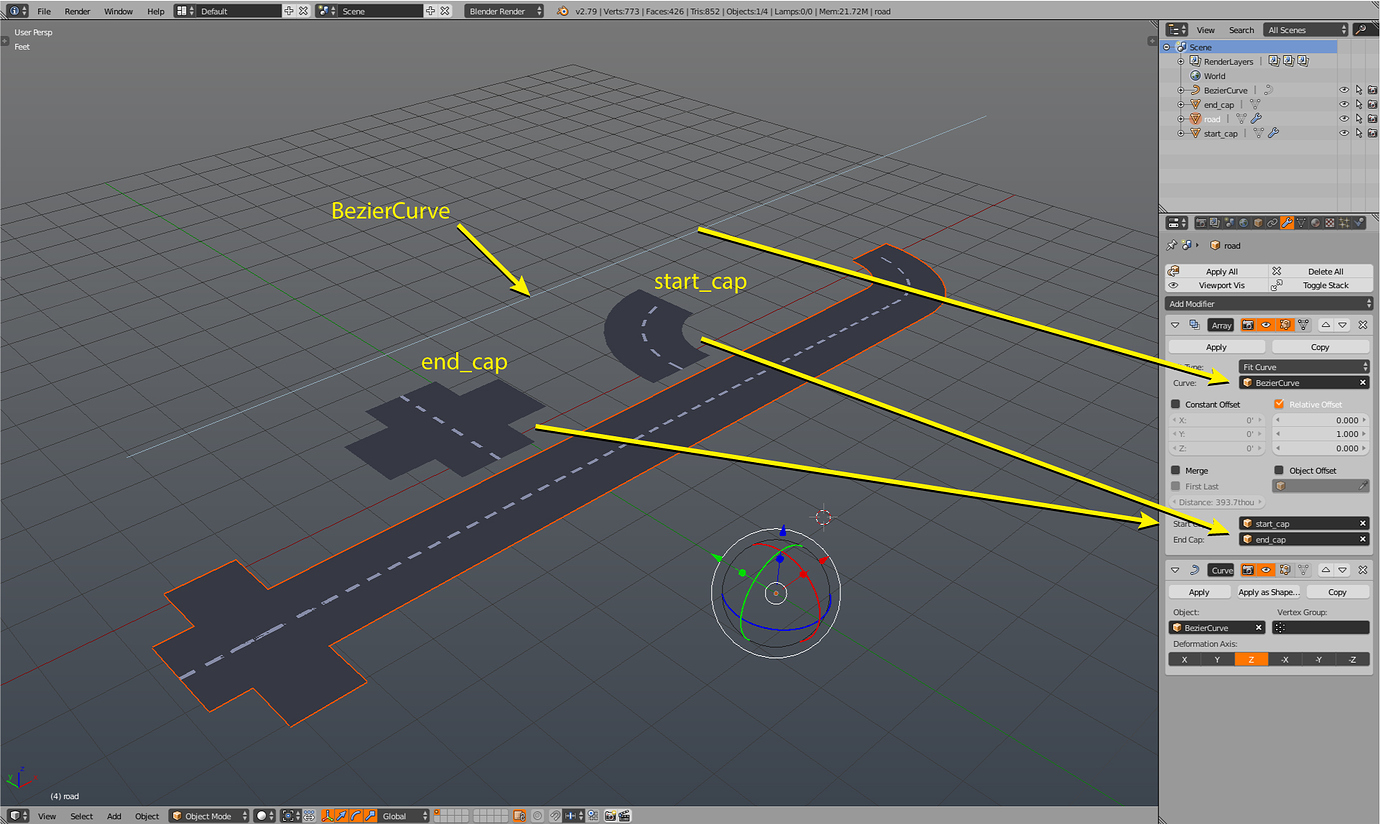
Task: Open the Render menu
Action: (x=77, y=11)
